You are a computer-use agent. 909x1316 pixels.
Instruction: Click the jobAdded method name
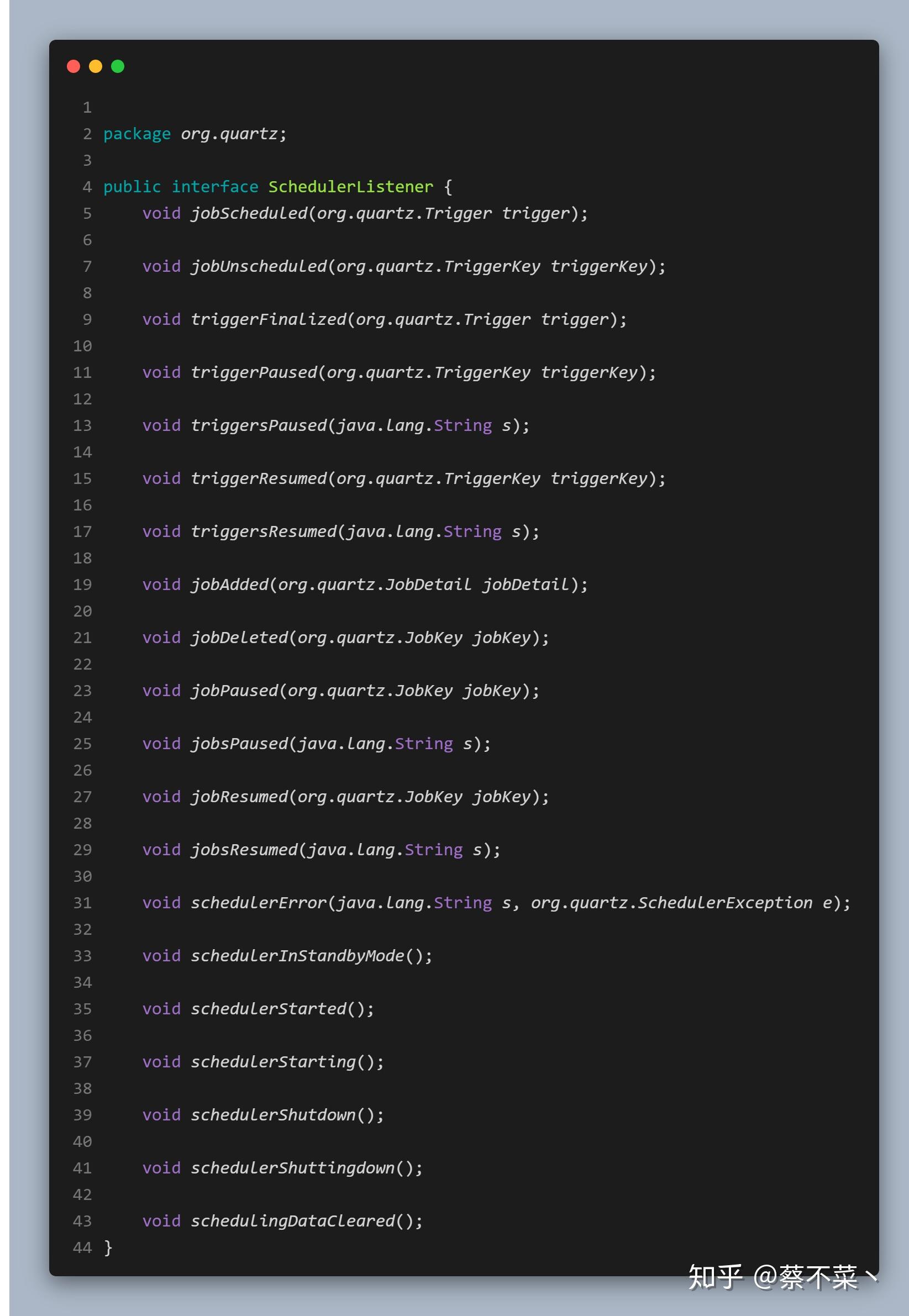coord(229,585)
